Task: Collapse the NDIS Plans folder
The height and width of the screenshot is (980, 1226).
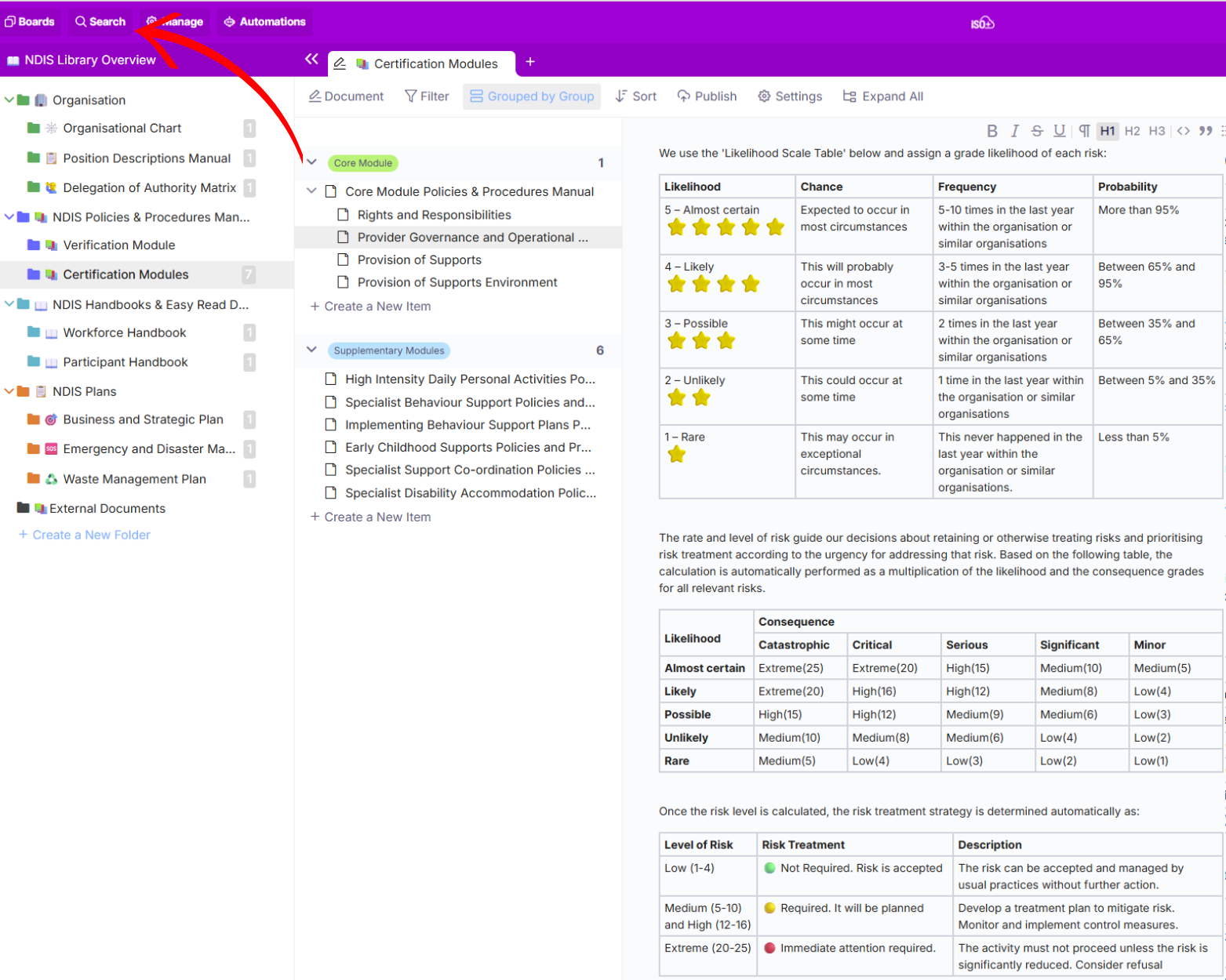Action: [9, 391]
